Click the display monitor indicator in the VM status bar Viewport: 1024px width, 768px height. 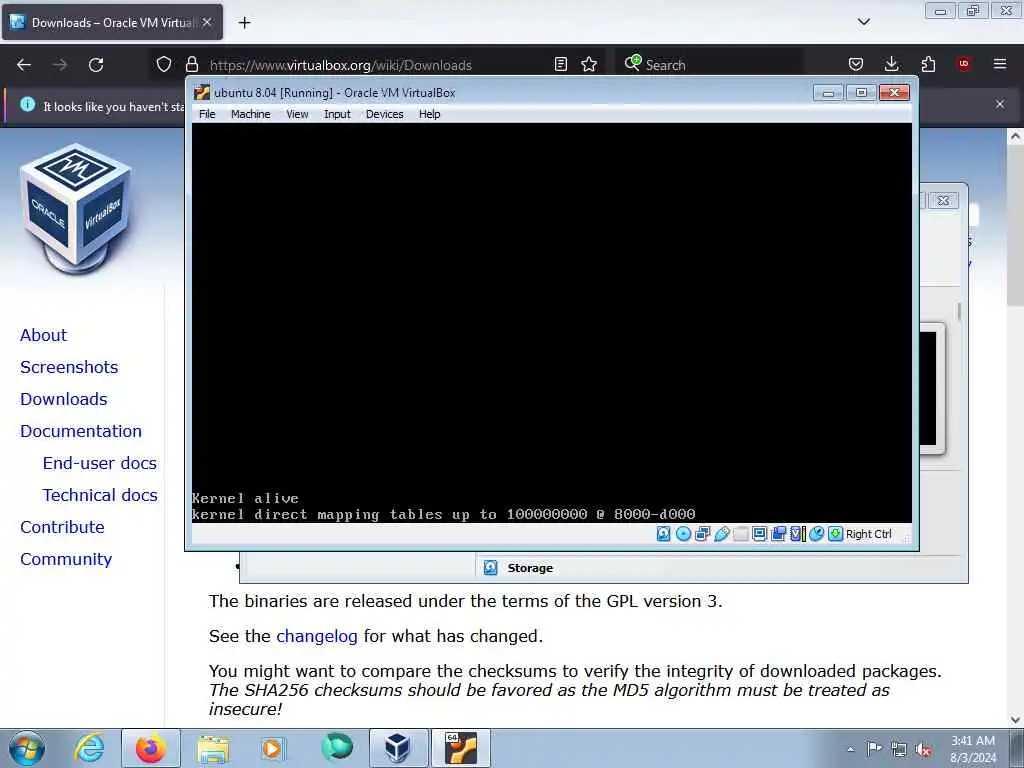point(760,534)
